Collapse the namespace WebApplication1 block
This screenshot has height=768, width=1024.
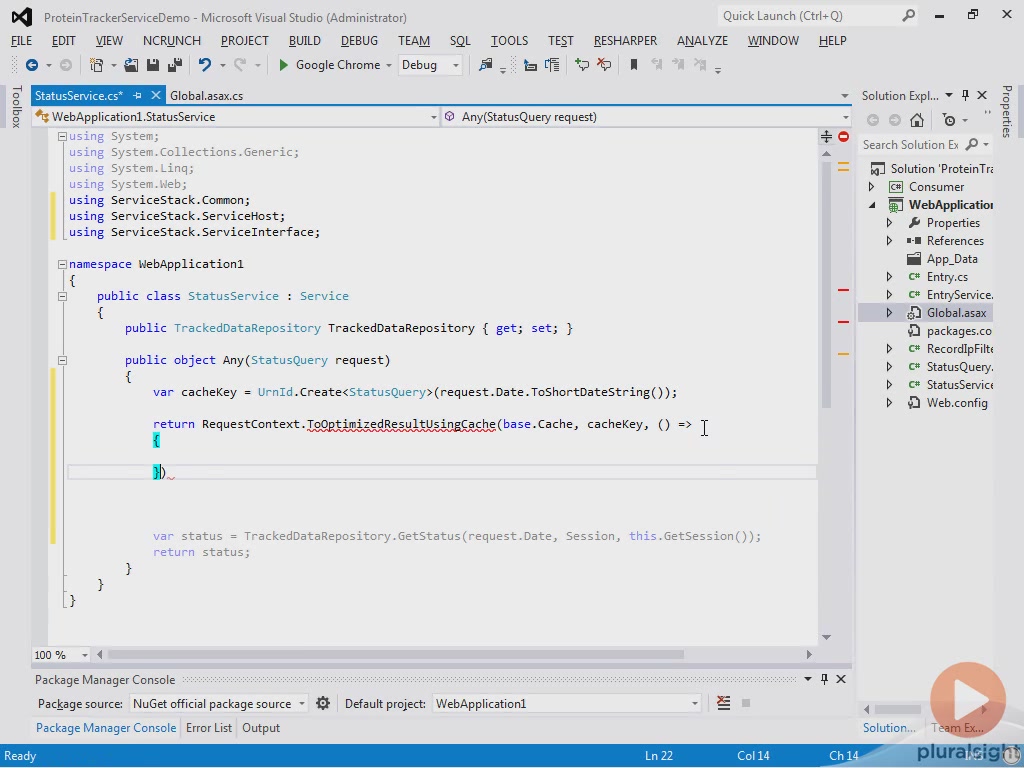pyautogui.click(x=62, y=264)
